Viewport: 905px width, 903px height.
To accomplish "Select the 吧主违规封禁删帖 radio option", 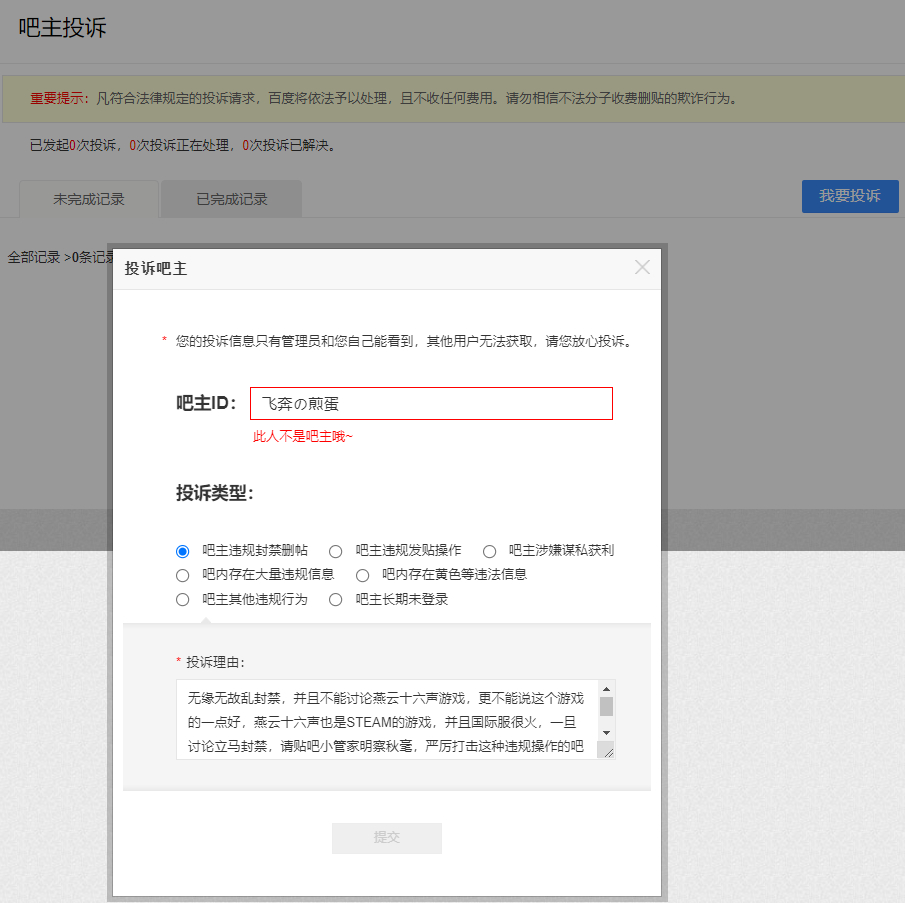I will coord(182,551).
